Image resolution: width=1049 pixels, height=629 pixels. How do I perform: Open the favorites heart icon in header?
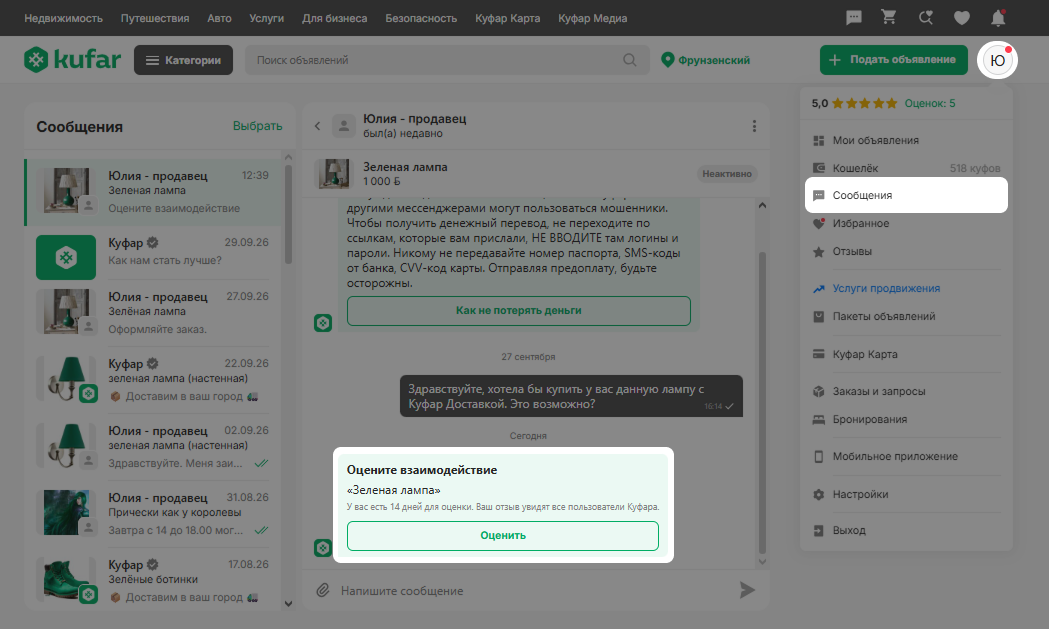pos(961,18)
